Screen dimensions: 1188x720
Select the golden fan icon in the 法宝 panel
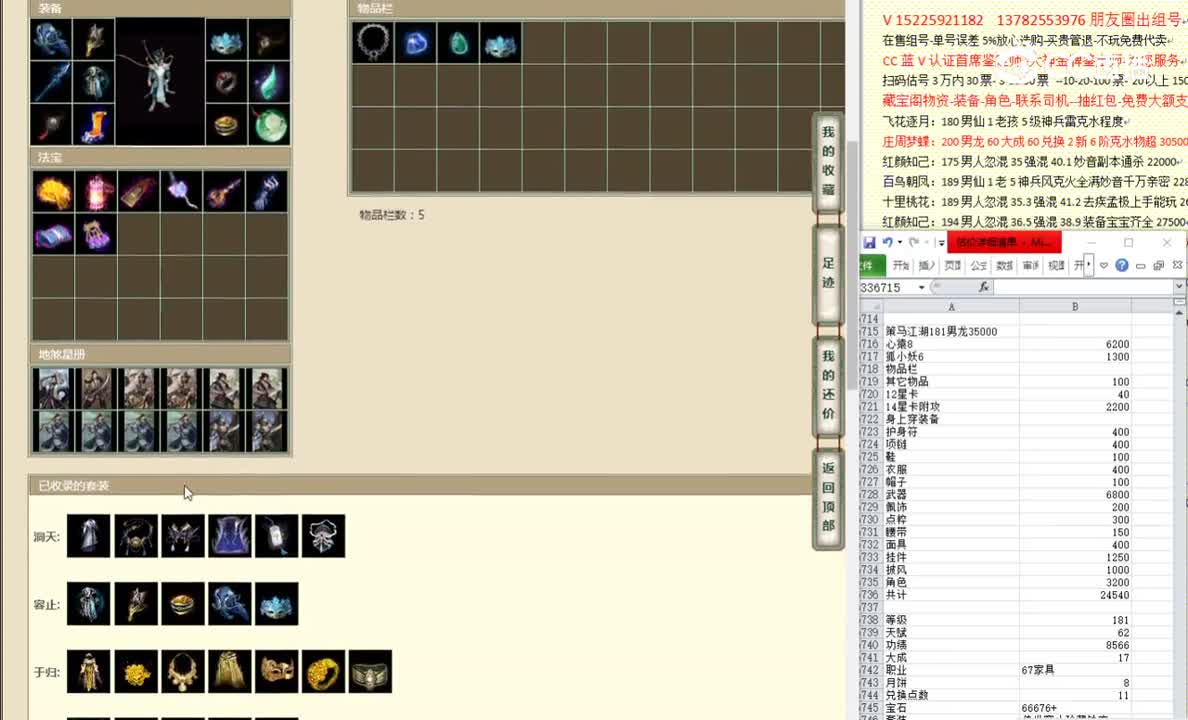point(52,190)
